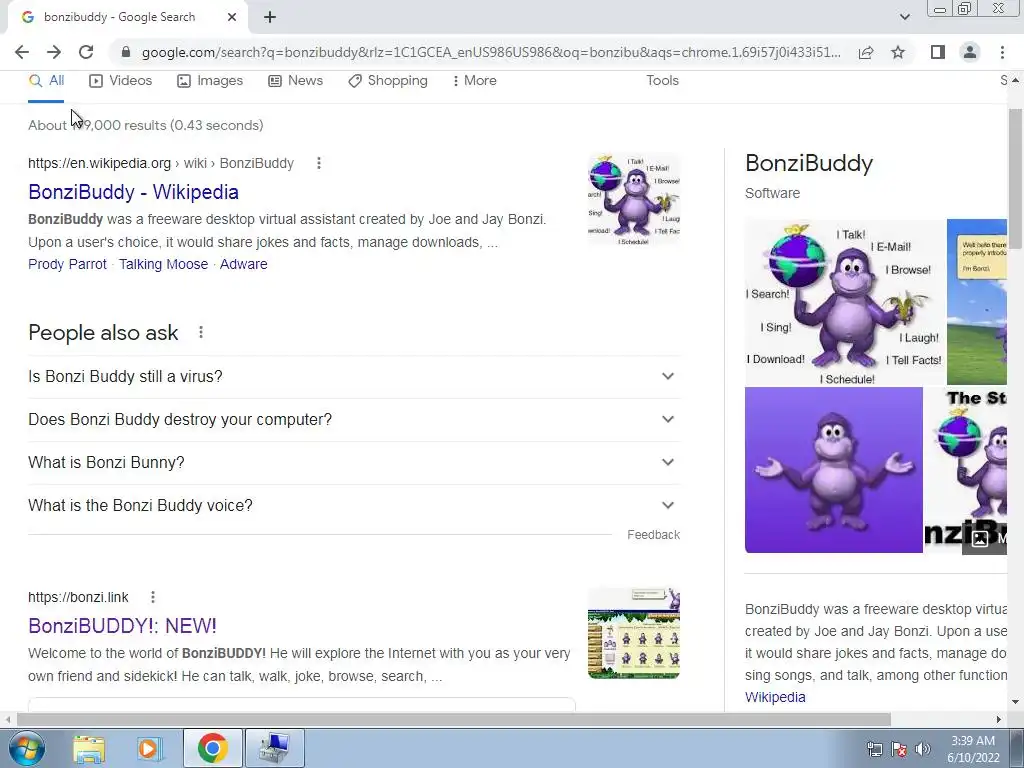Open Windows Explorer from the taskbar

click(x=89, y=748)
